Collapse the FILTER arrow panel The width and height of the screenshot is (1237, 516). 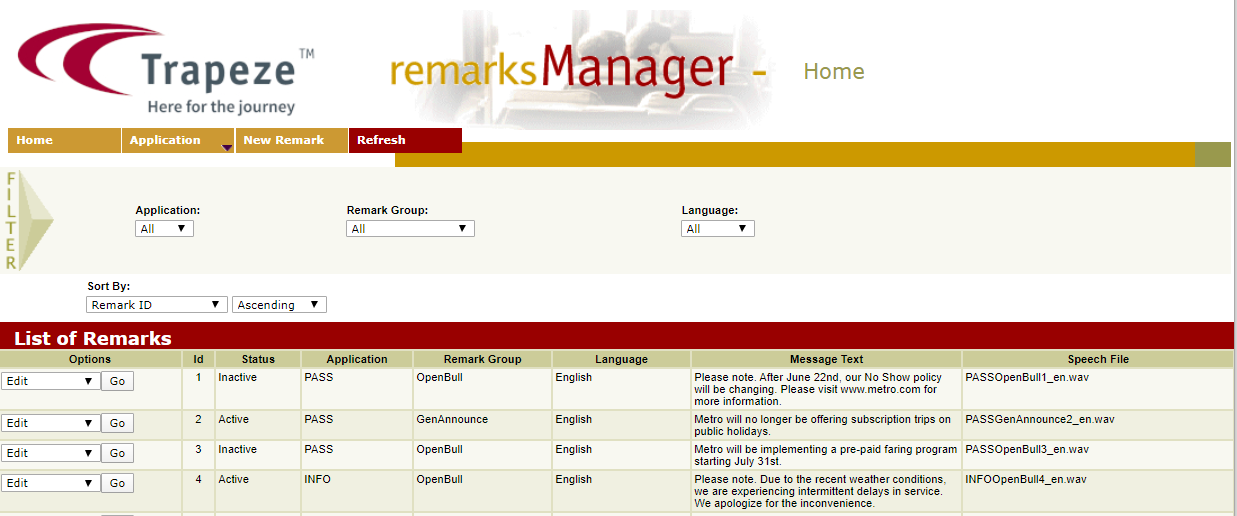click(x=29, y=221)
